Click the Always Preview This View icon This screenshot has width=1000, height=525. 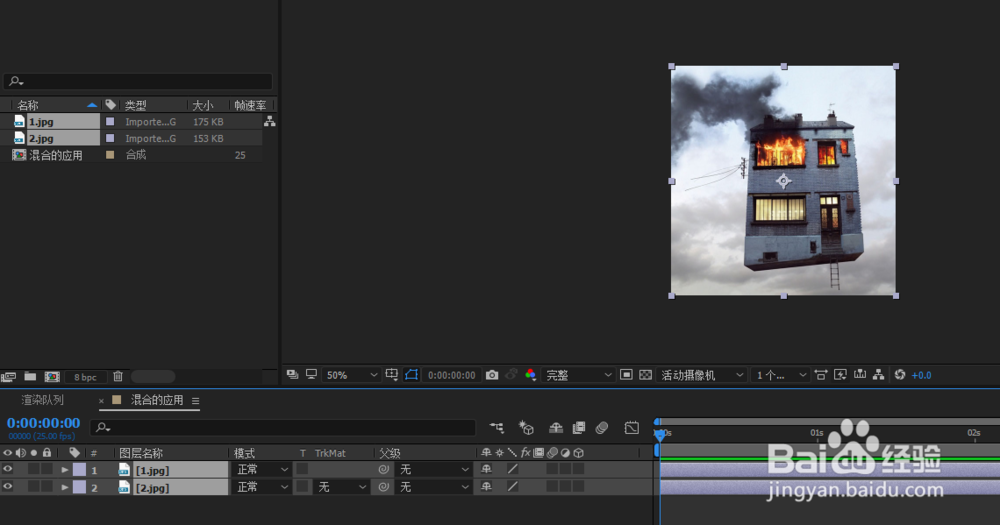[293, 374]
